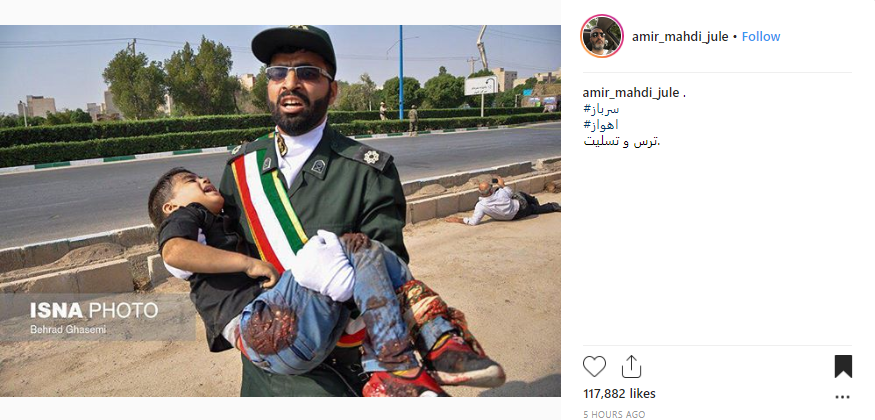
Task: Select the caption text ترس و تسلیت
Action: coord(622,142)
